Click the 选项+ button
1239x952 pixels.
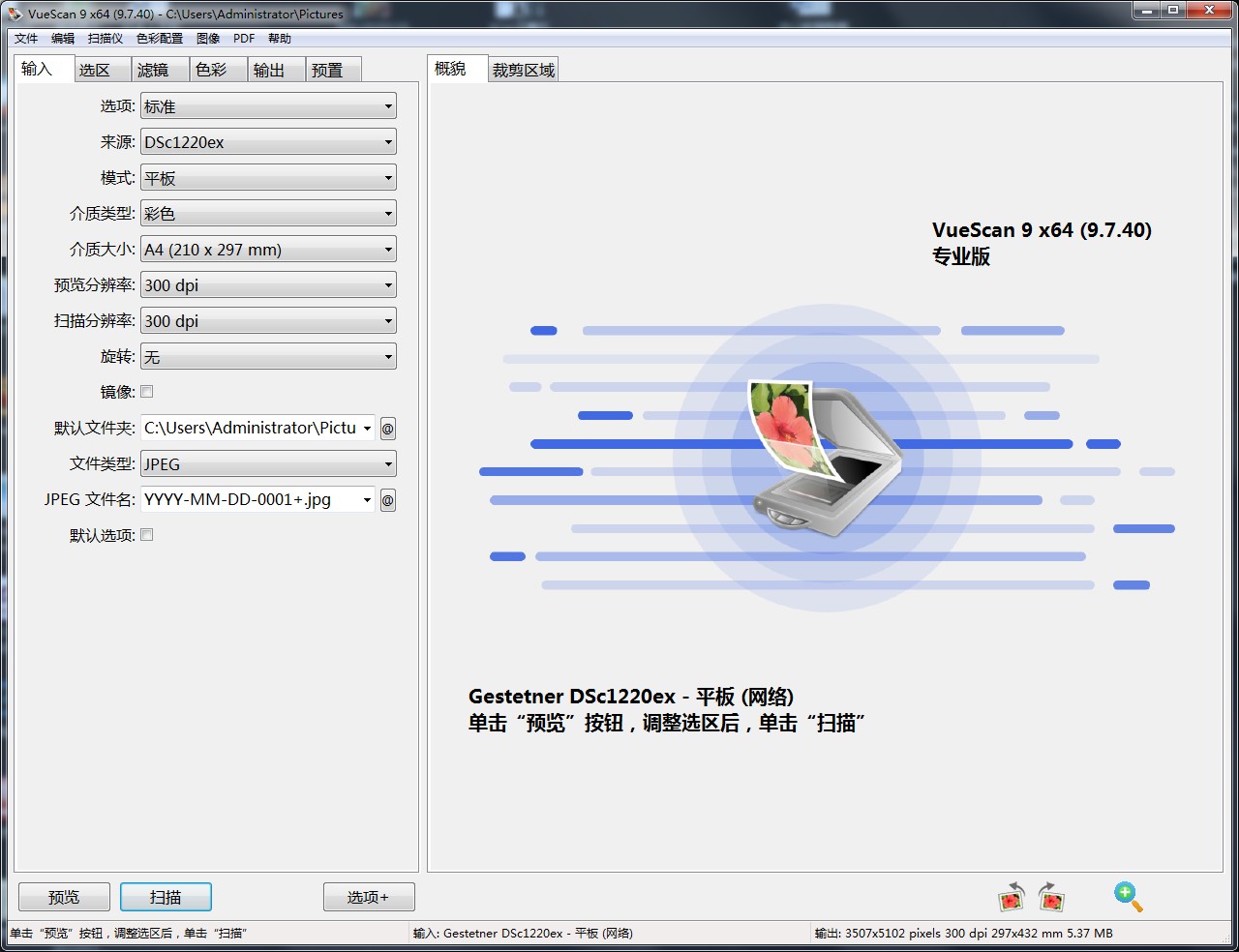click(369, 897)
